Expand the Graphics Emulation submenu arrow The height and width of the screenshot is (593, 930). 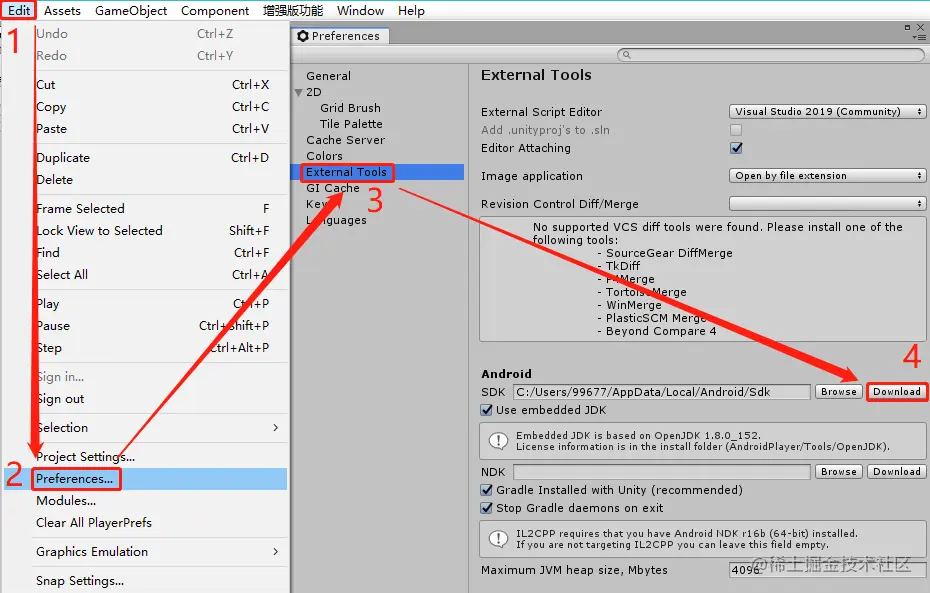click(x=276, y=551)
